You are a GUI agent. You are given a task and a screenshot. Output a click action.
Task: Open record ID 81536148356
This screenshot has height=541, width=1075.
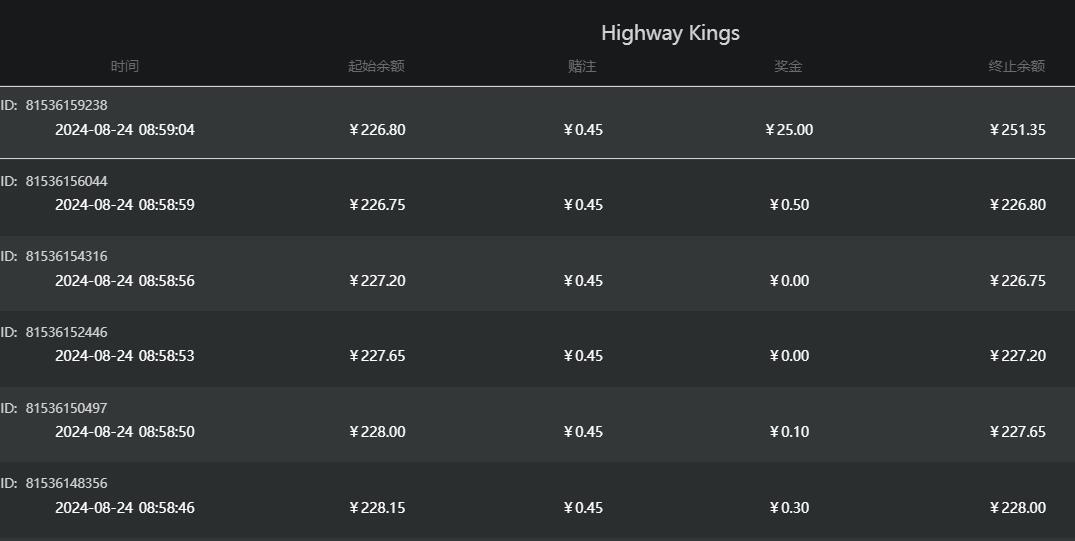(x=66, y=483)
